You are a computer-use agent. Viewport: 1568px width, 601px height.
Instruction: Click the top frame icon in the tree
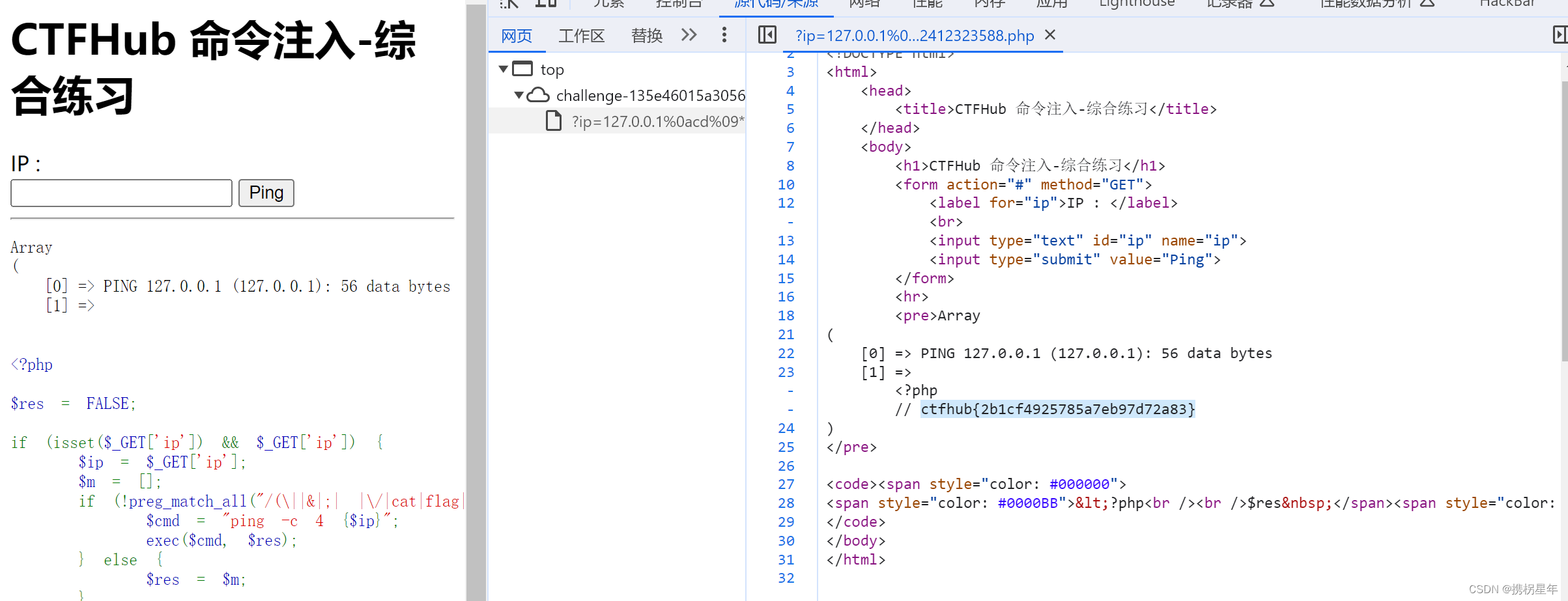point(522,68)
